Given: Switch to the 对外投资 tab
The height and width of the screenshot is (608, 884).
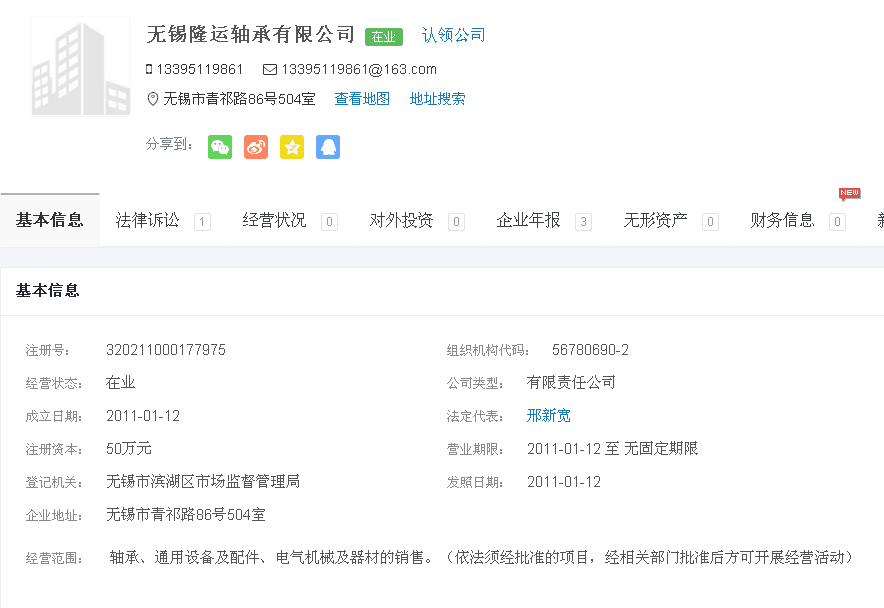Looking at the screenshot, I should click(402, 221).
